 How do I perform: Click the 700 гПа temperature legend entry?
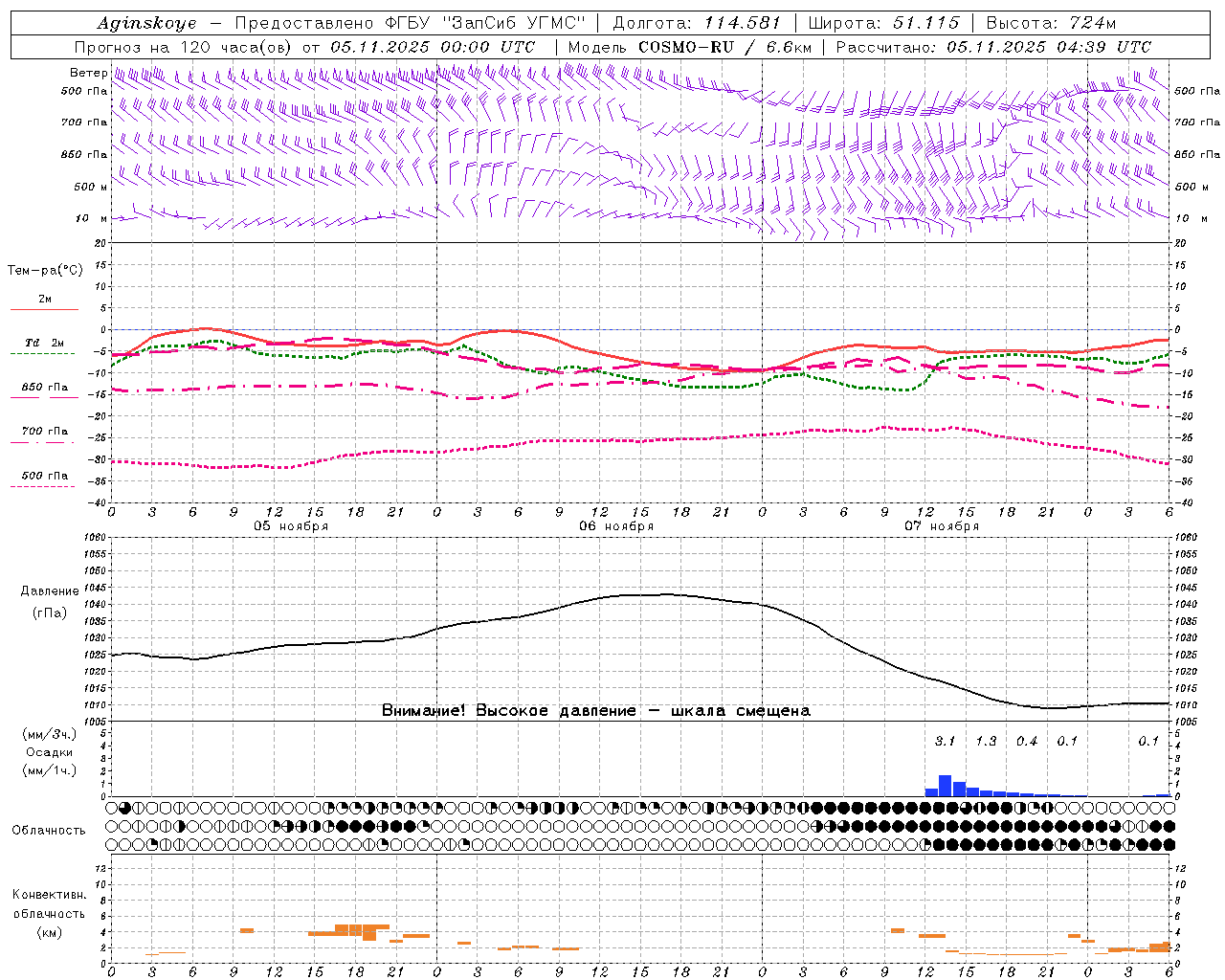point(44,432)
